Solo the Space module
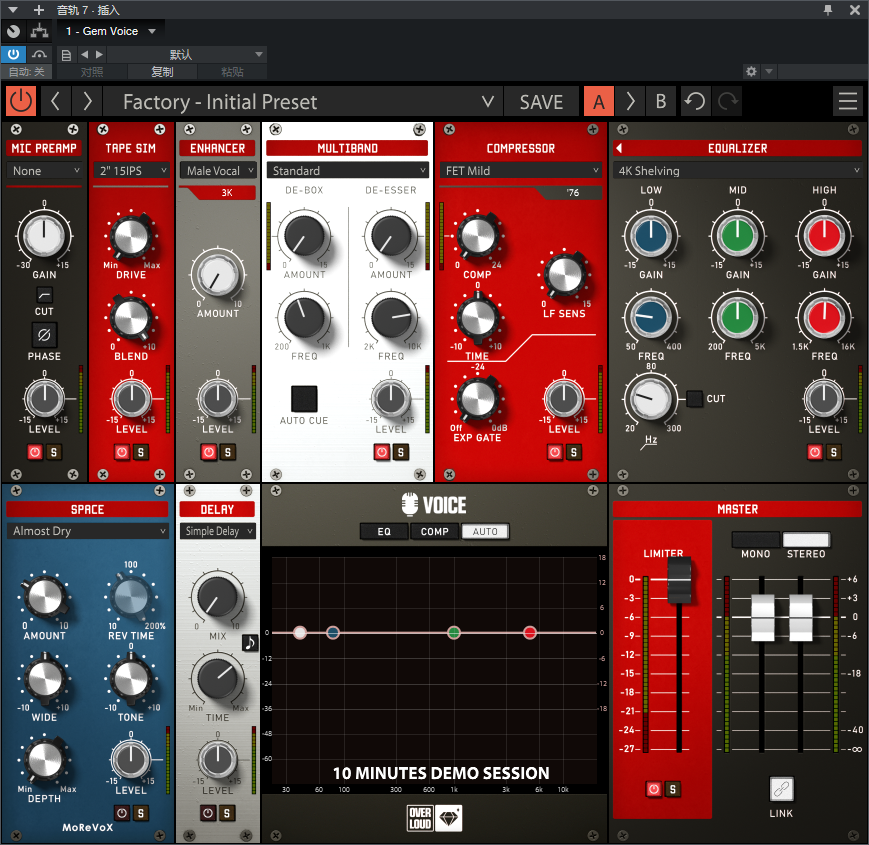 click(141, 813)
